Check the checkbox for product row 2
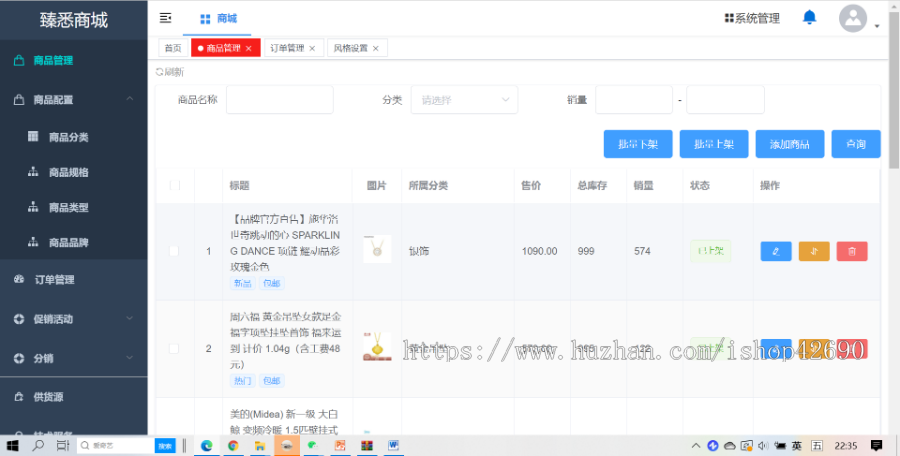This screenshot has height=456, width=900. (x=174, y=349)
